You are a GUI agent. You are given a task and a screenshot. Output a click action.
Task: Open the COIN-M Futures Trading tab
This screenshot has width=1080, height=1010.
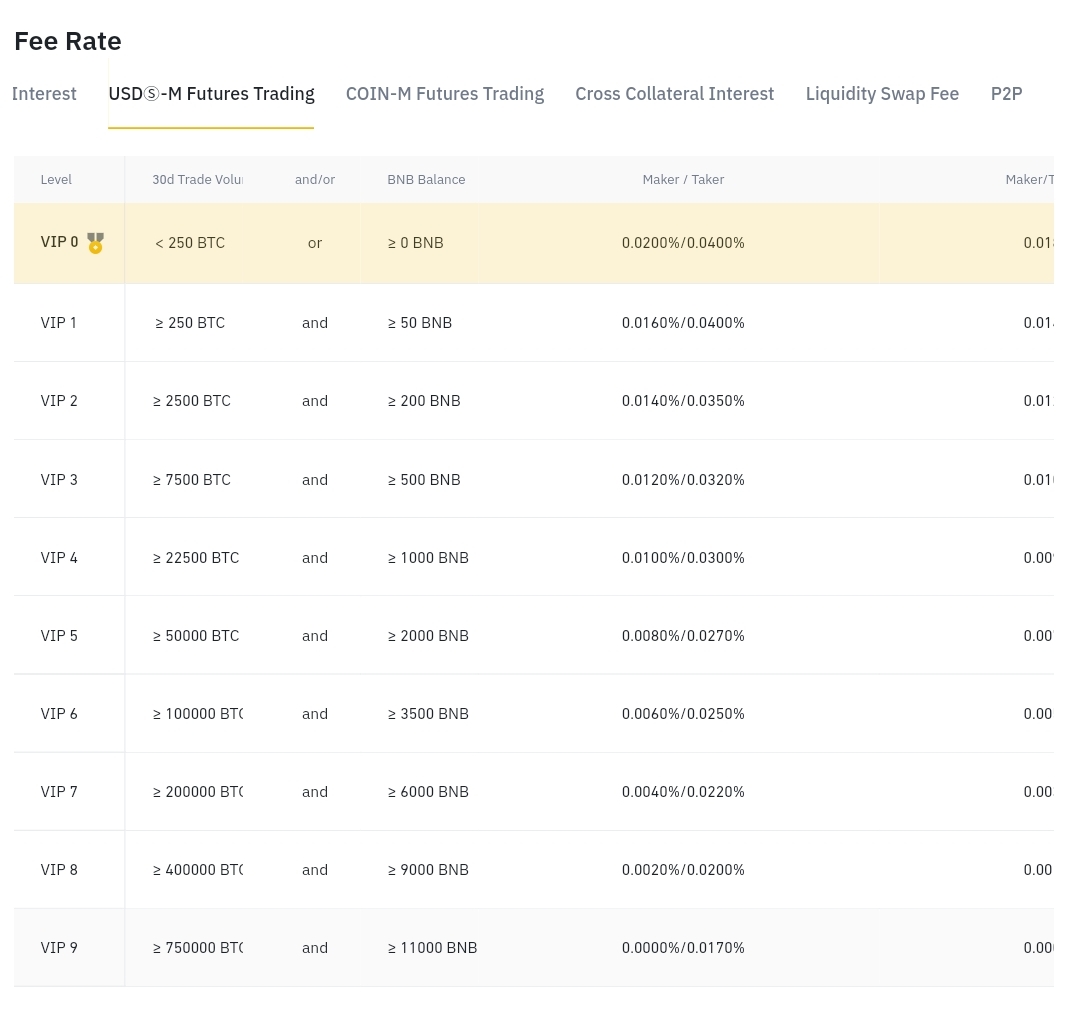point(445,94)
